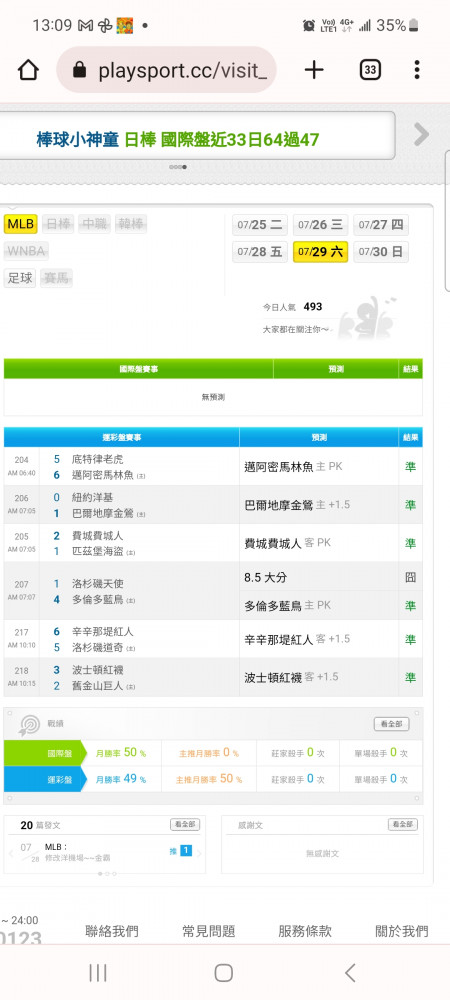
Task: Click 主推月勝率 50% statistic
Action: (208, 779)
